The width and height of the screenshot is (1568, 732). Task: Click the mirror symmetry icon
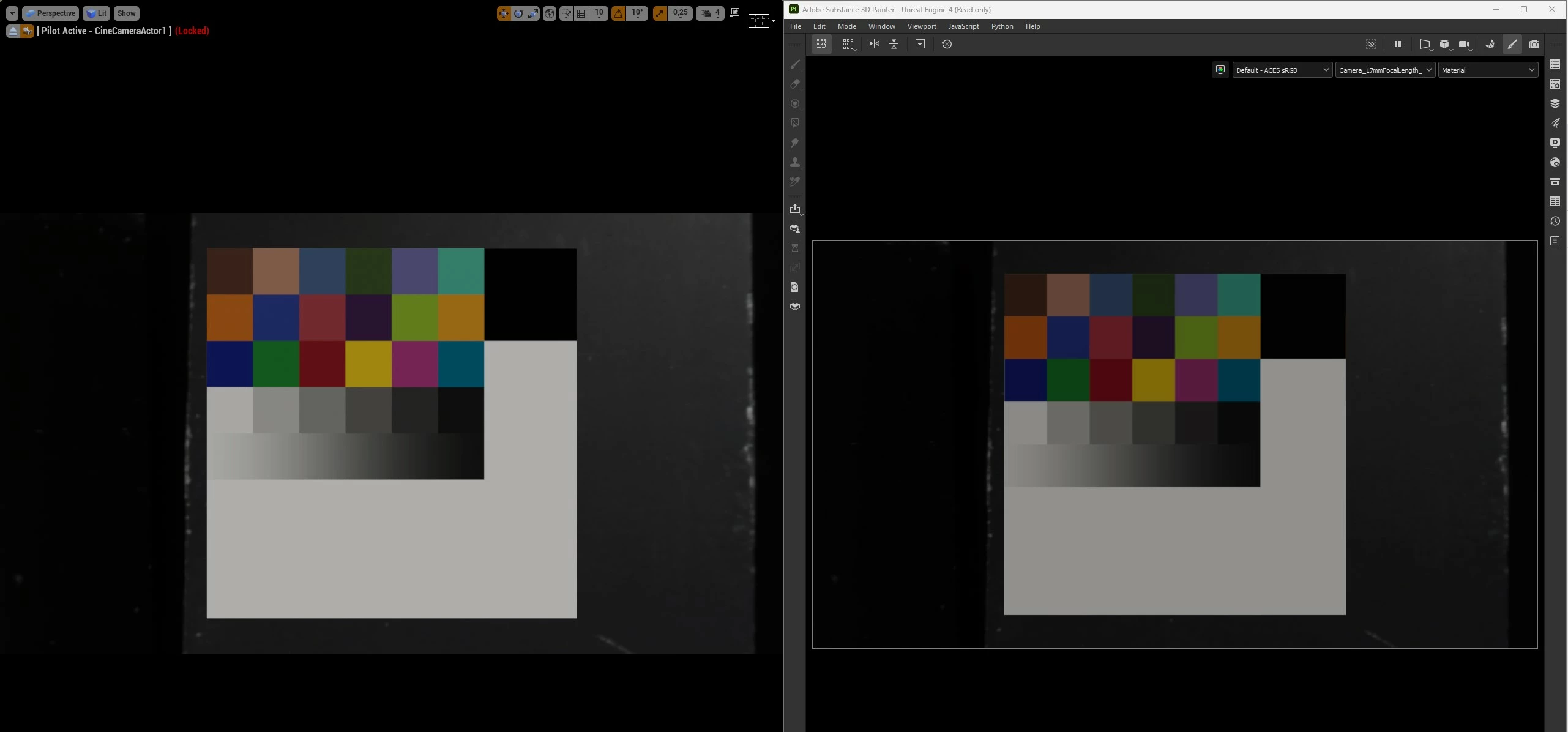tap(875, 44)
